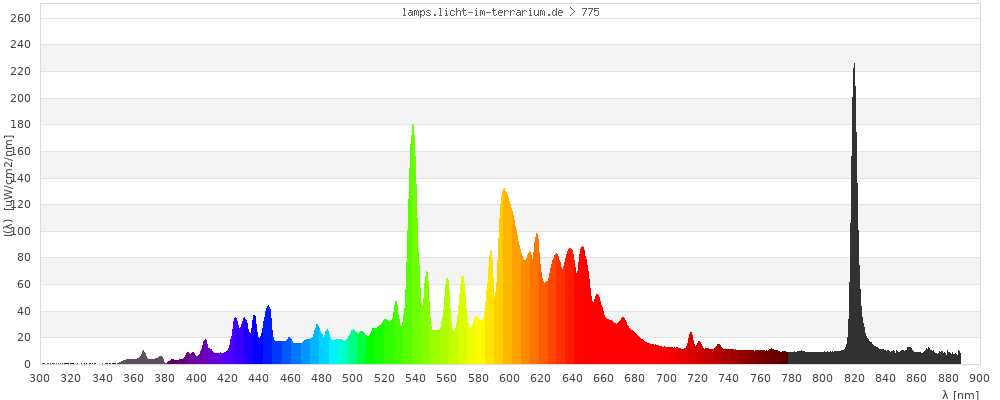Click the tall infrared peak tip near 820 nm
The image size is (1000, 400).
[x=854, y=66]
